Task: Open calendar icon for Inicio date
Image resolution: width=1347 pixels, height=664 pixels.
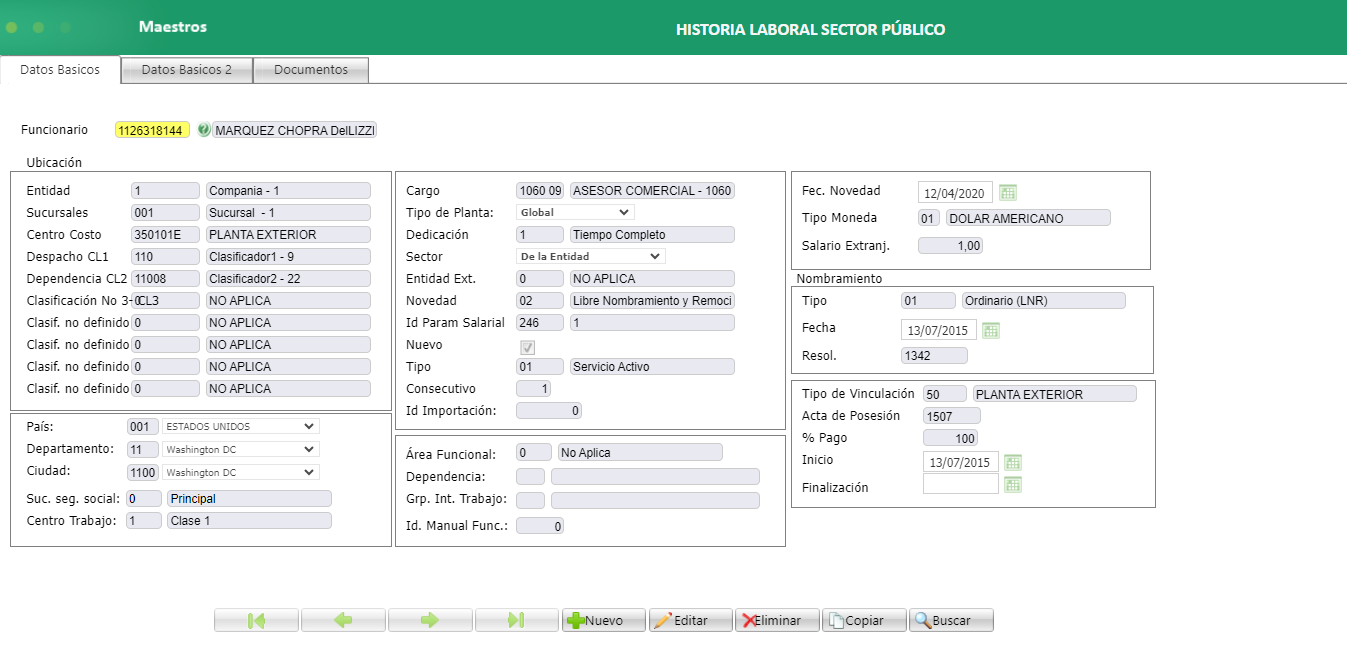Action: click(1013, 462)
